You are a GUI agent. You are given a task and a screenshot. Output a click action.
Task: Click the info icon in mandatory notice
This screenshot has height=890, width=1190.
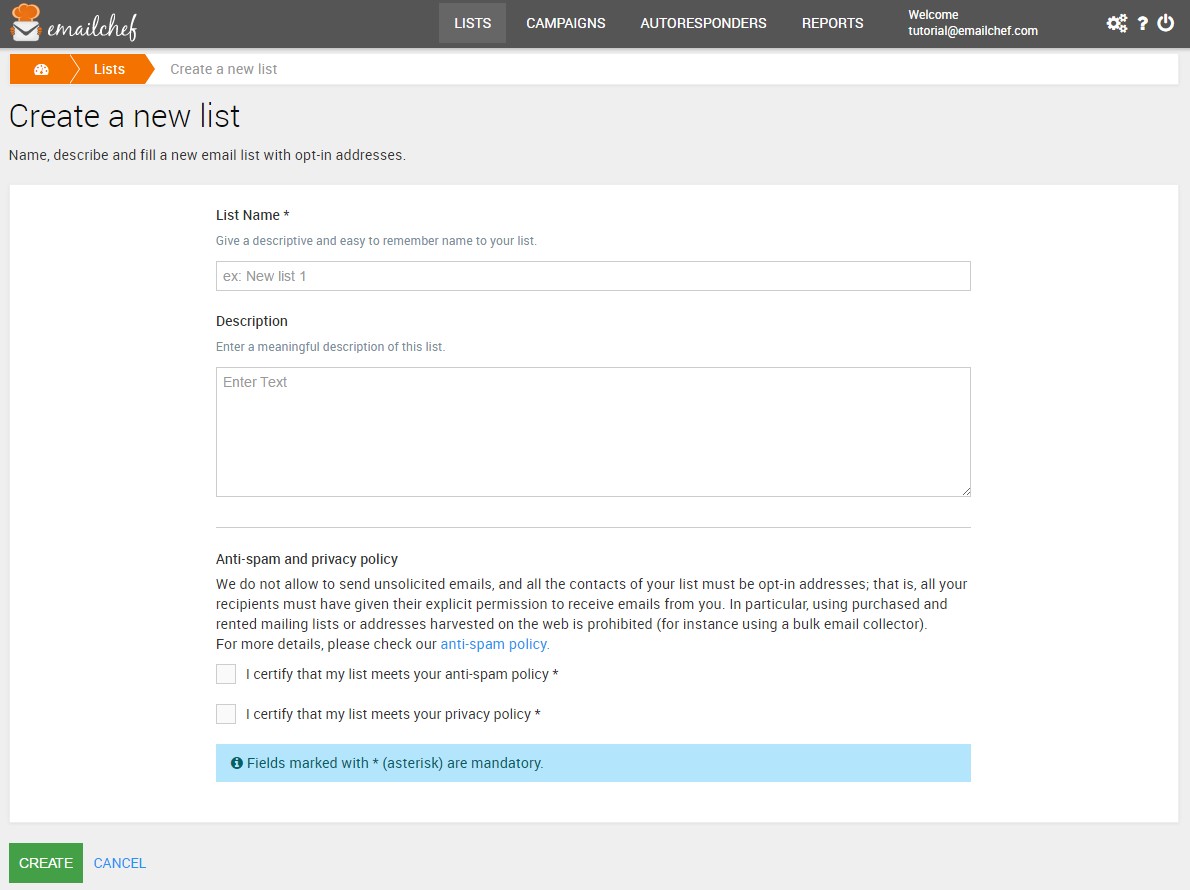pyautogui.click(x=237, y=763)
